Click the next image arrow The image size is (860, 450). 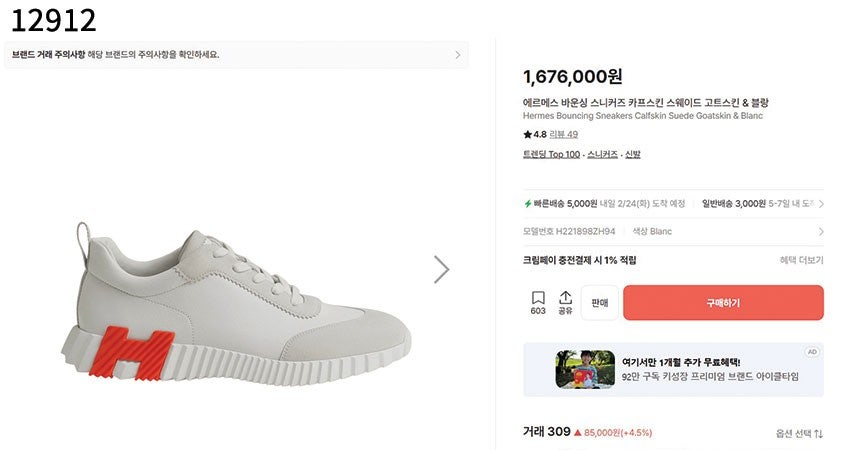(x=441, y=269)
